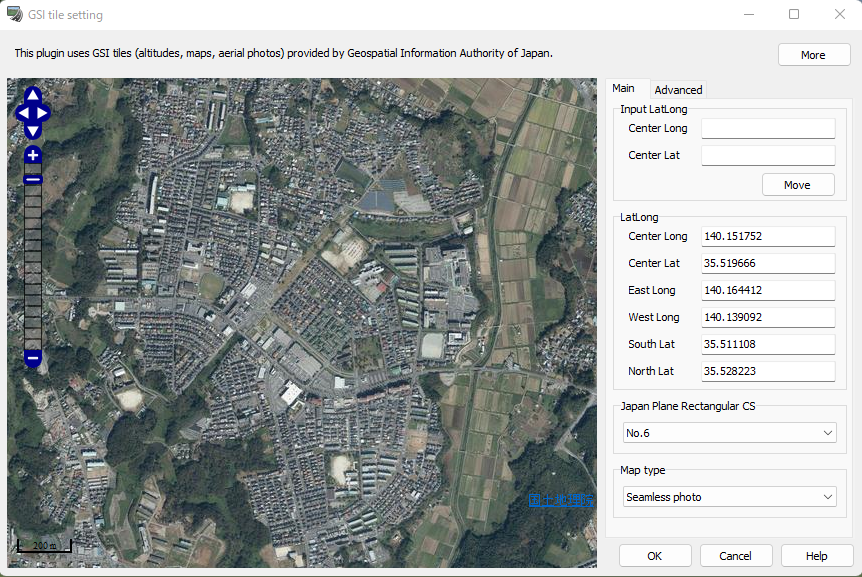This screenshot has width=862, height=577.
Task: Pan the map right with the arrow
Action: (44, 114)
